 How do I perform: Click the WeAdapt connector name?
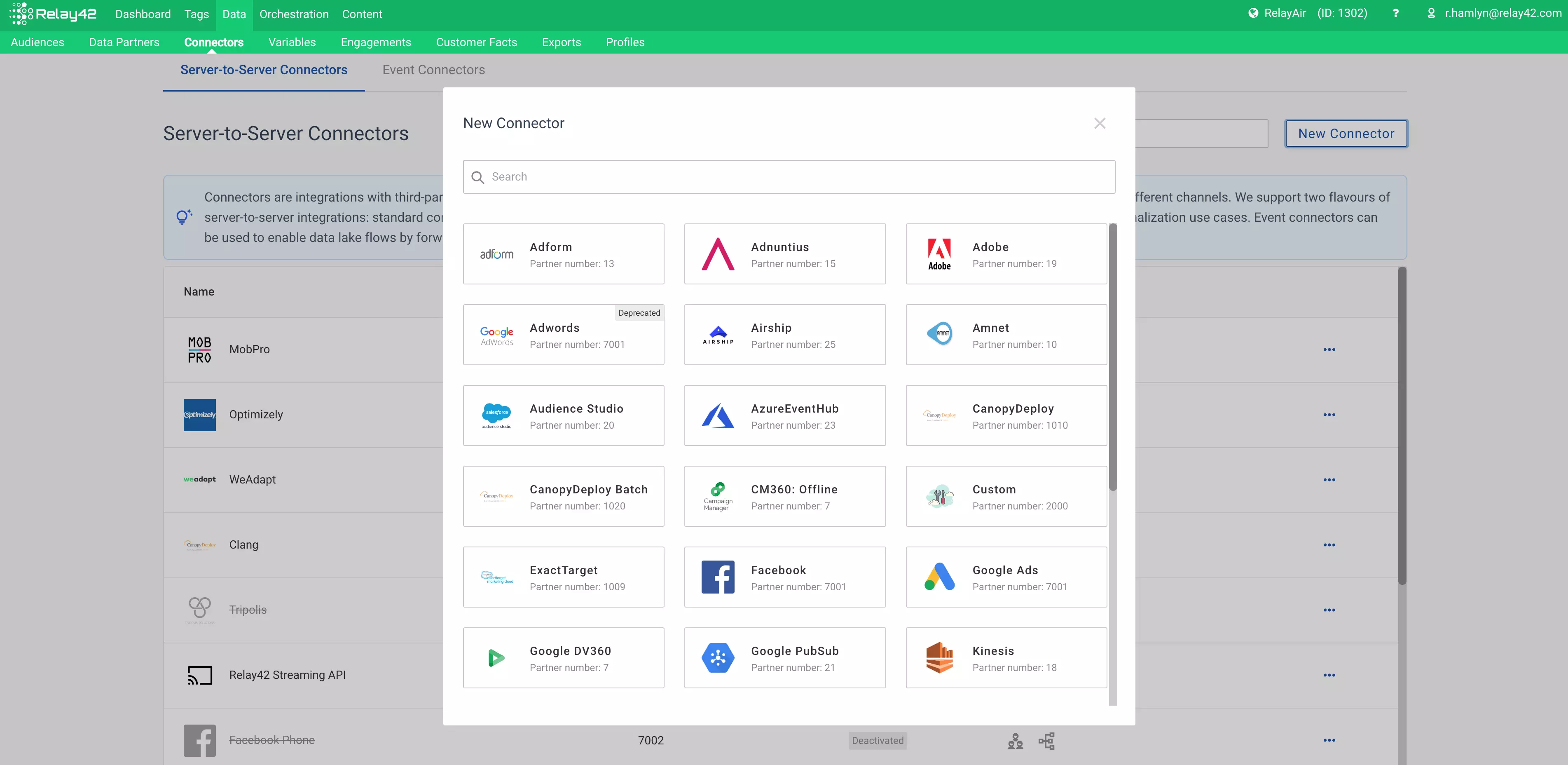click(252, 480)
